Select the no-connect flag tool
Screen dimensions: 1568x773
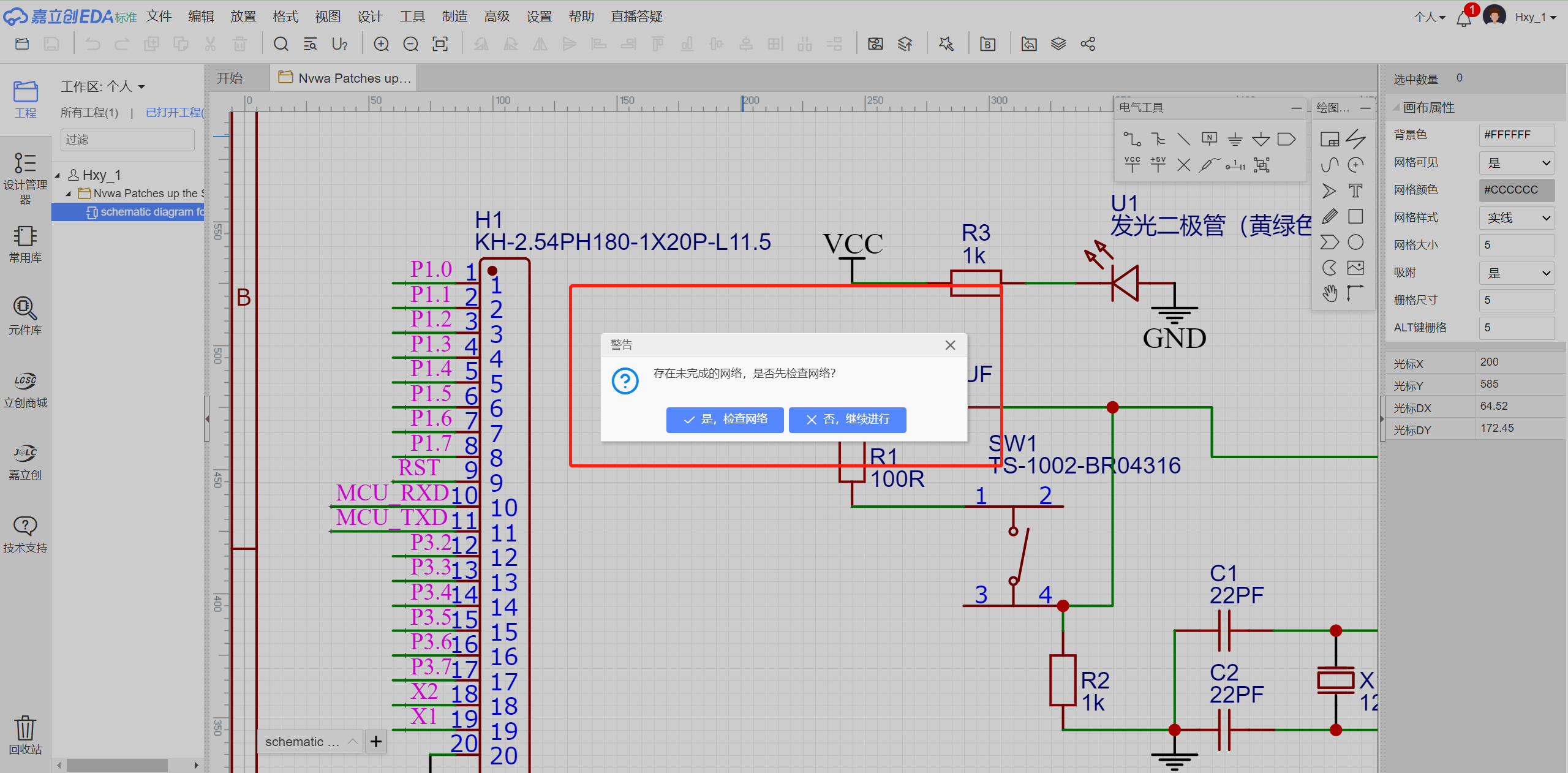coord(1183,165)
